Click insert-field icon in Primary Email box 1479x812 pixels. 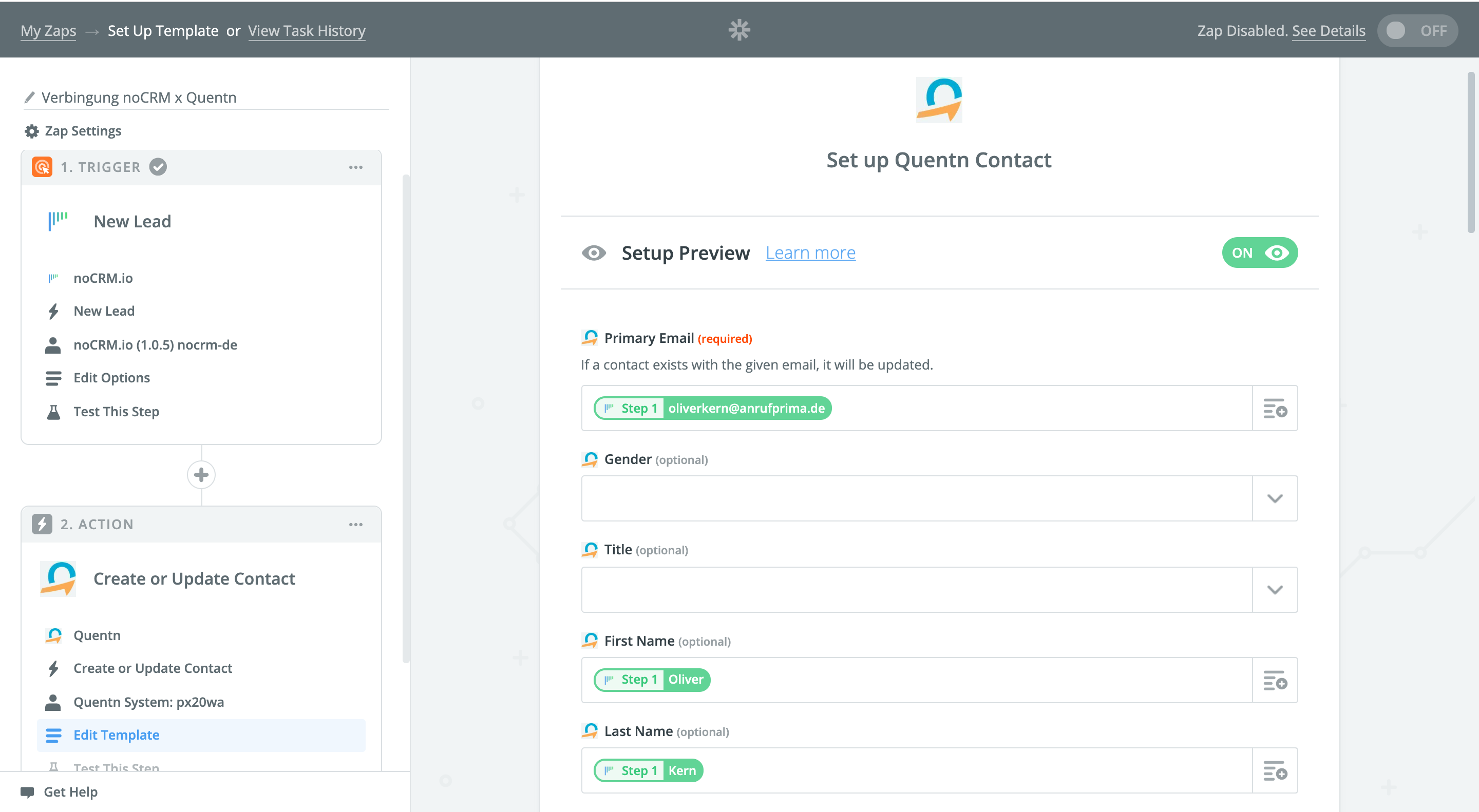1275,409
